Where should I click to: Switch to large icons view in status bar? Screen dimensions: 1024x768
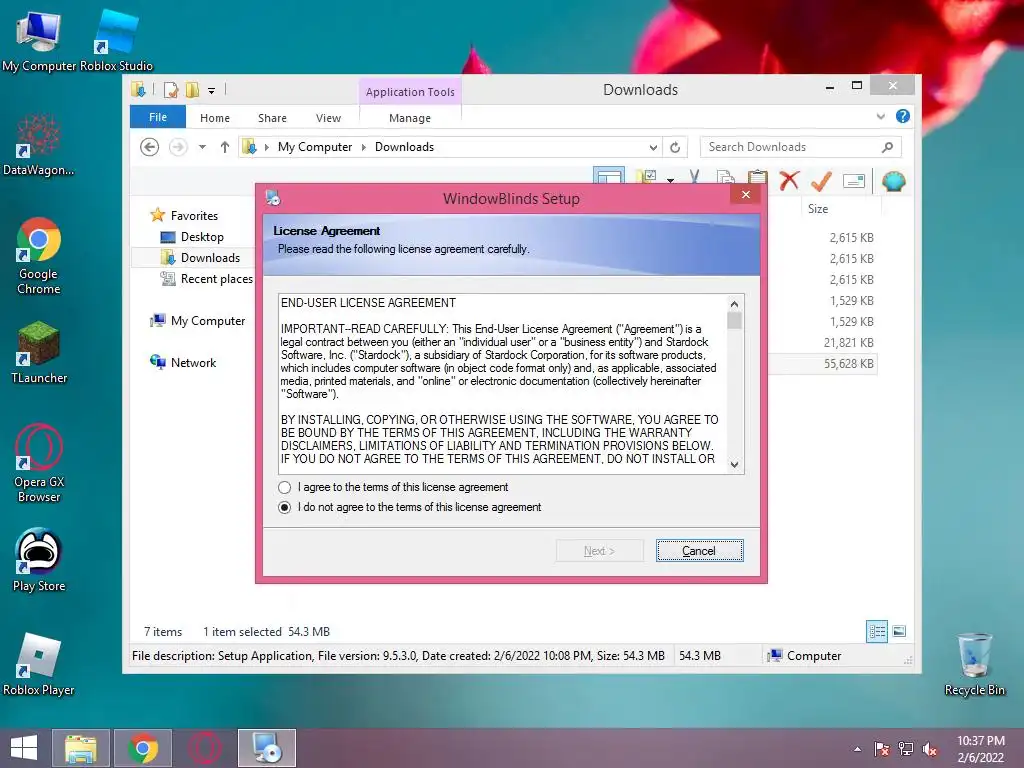[899, 631]
